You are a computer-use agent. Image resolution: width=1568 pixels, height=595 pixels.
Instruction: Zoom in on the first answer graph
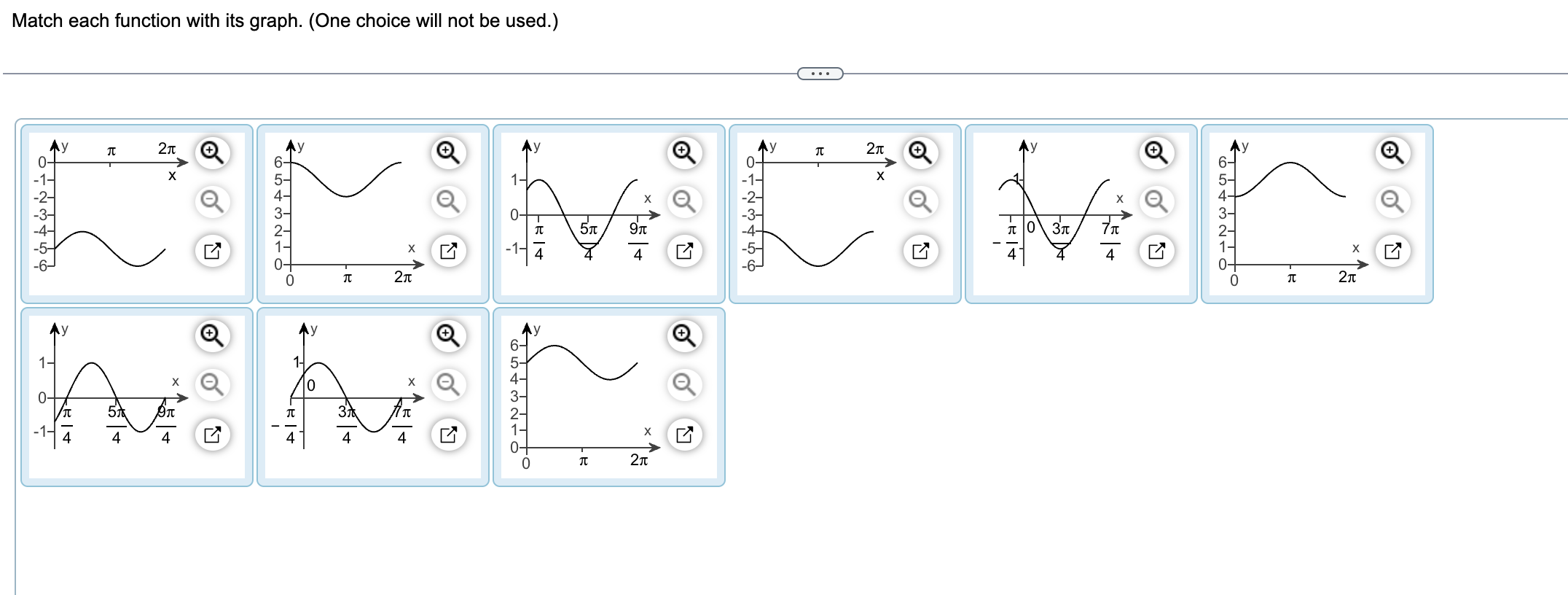pyautogui.click(x=211, y=151)
